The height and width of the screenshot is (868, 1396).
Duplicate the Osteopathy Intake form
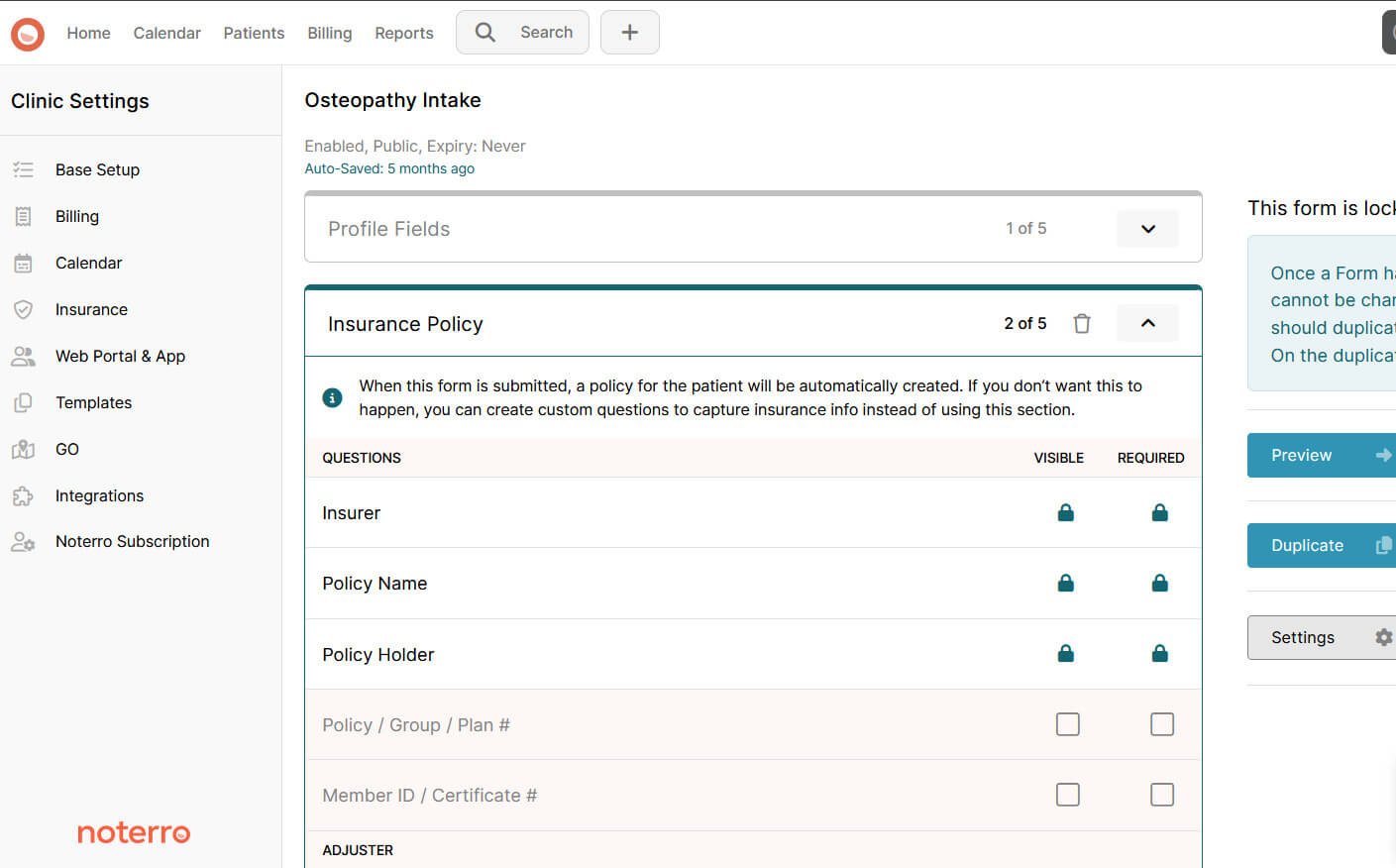pos(1322,545)
